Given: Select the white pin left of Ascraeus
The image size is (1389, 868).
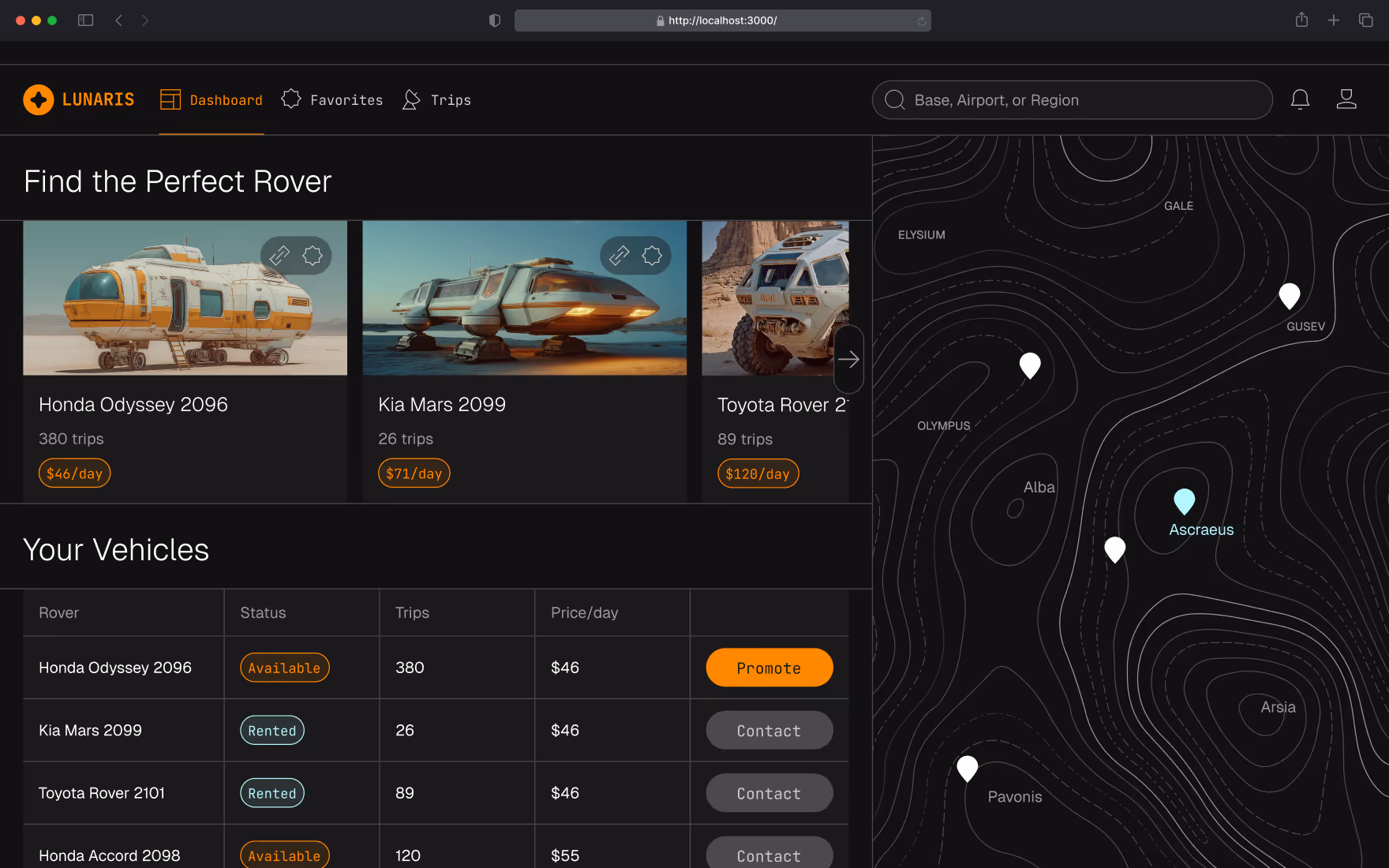Looking at the screenshot, I should click(x=1114, y=549).
